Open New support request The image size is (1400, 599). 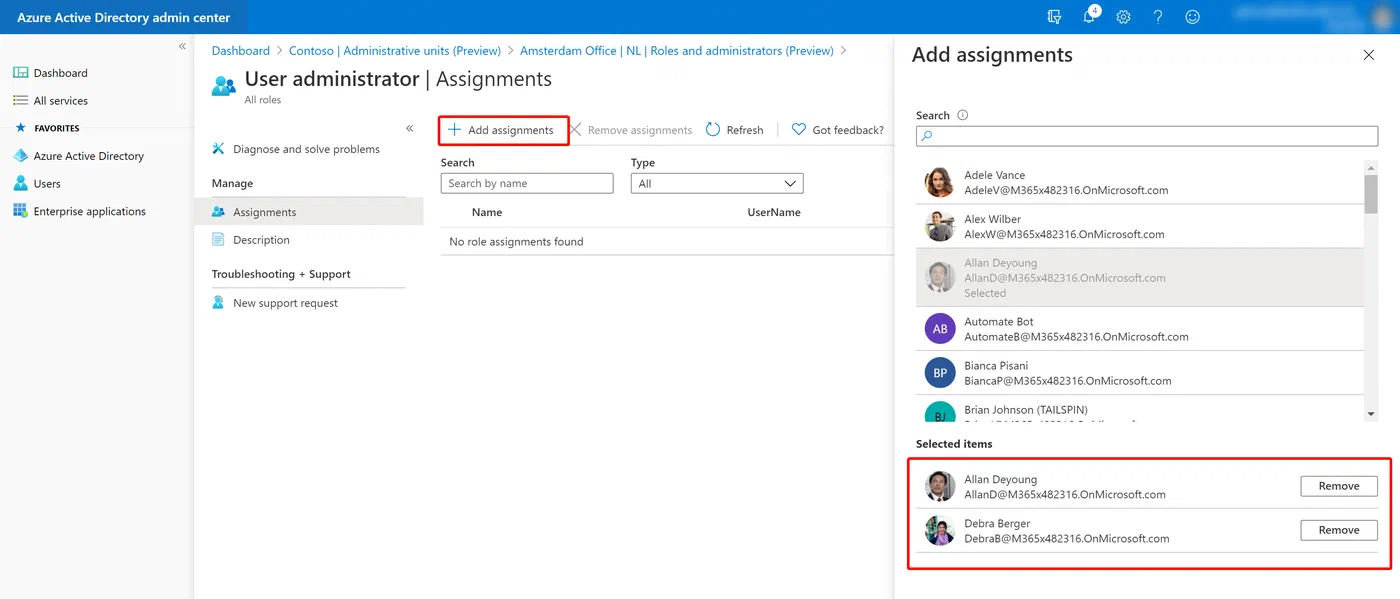285,303
